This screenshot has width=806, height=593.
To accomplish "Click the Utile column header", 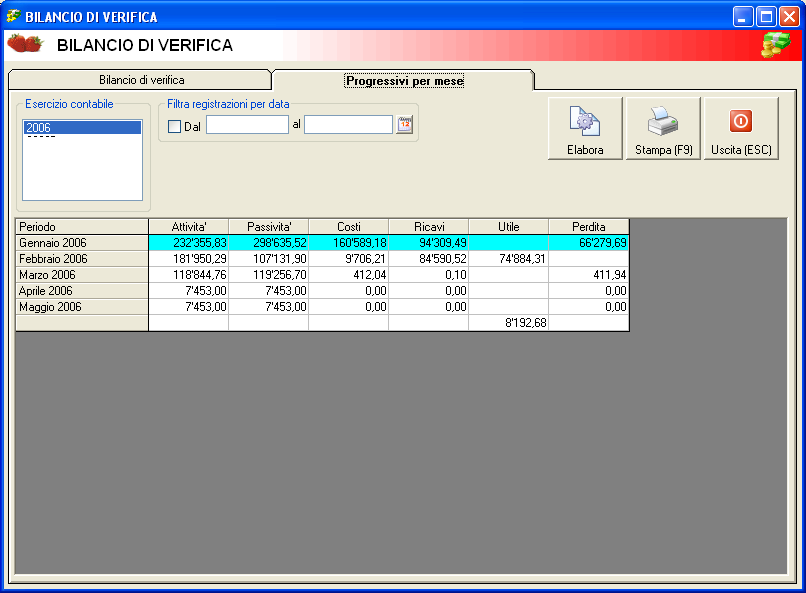I will pyautogui.click(x=509, y=227).
